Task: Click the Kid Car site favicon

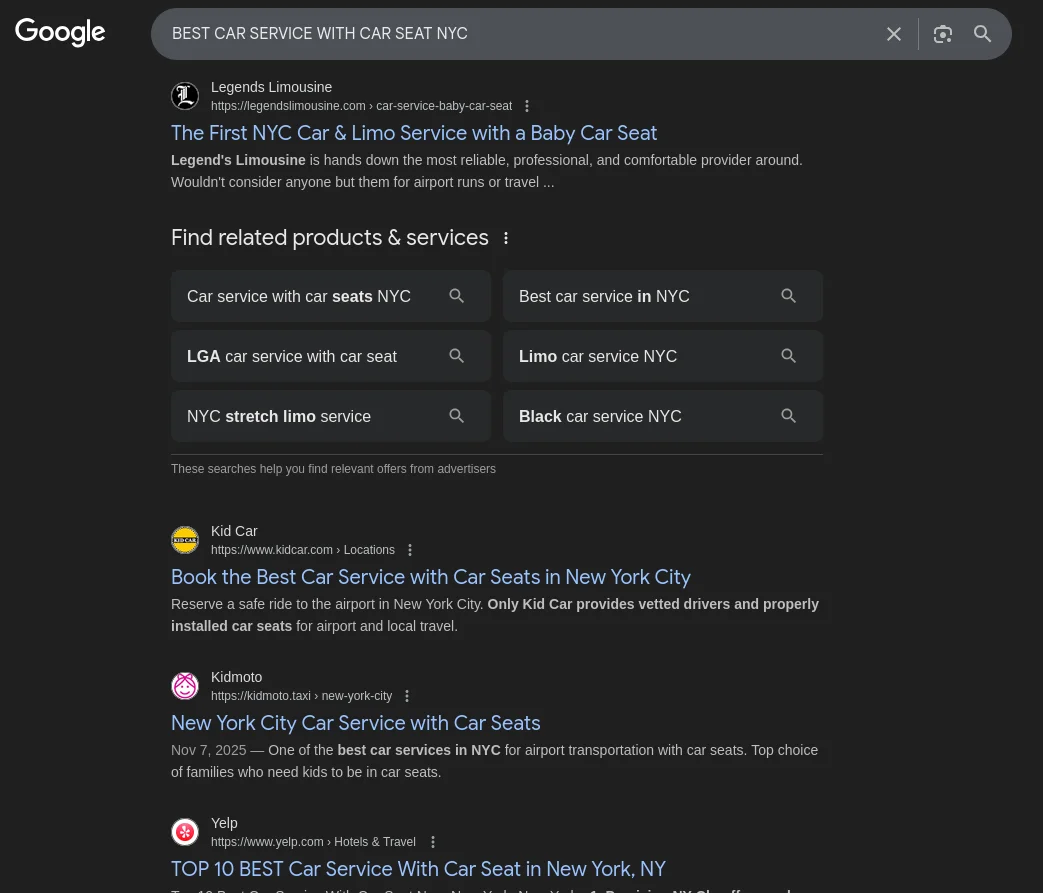Action: (185, 540)
